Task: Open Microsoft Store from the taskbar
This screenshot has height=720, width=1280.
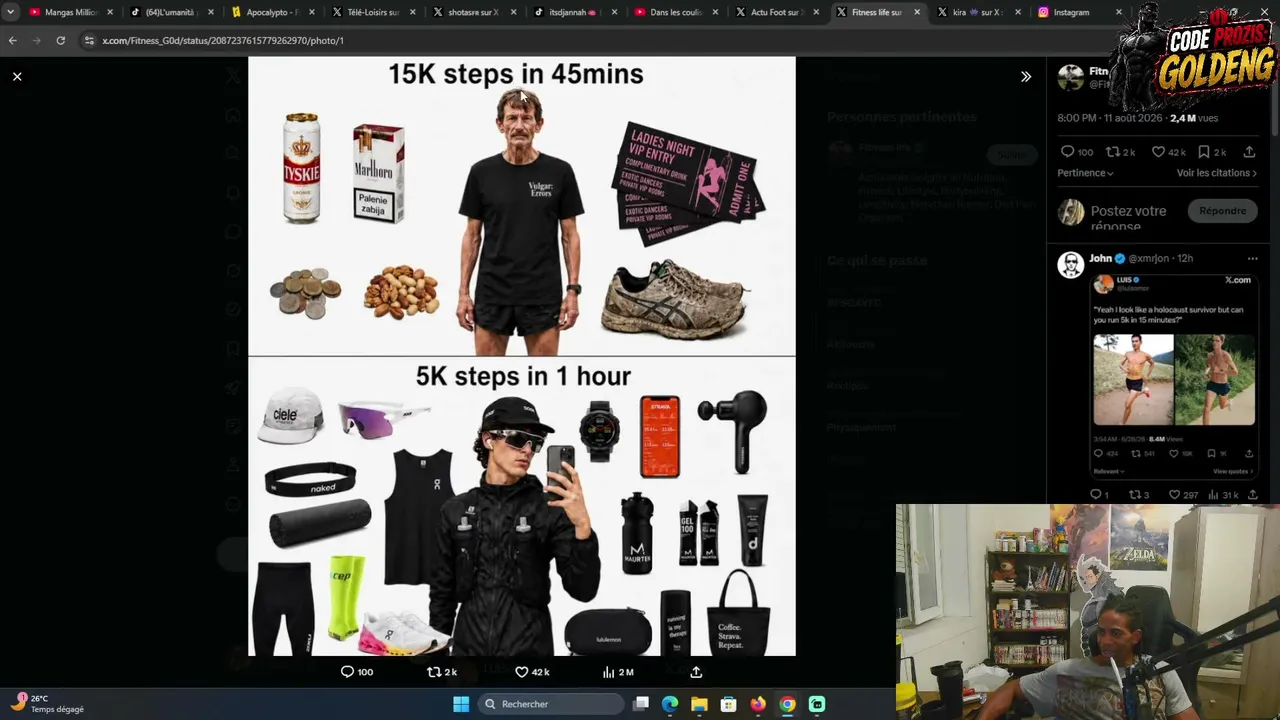Action: [x=728, y=704]
